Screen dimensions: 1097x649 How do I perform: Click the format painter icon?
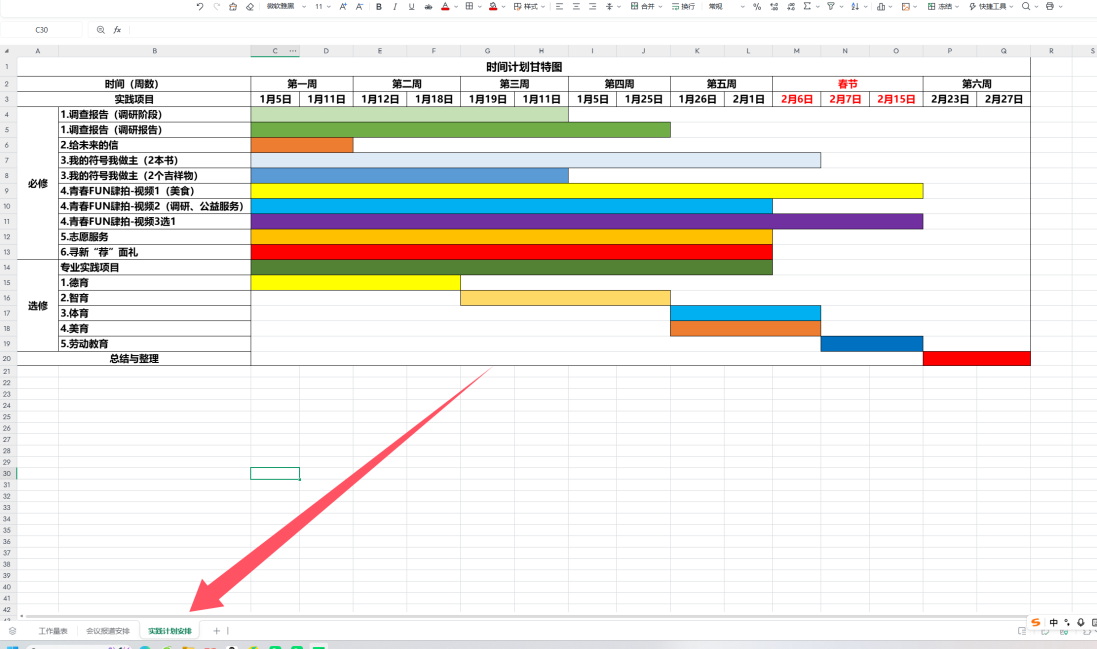(233, 7)
